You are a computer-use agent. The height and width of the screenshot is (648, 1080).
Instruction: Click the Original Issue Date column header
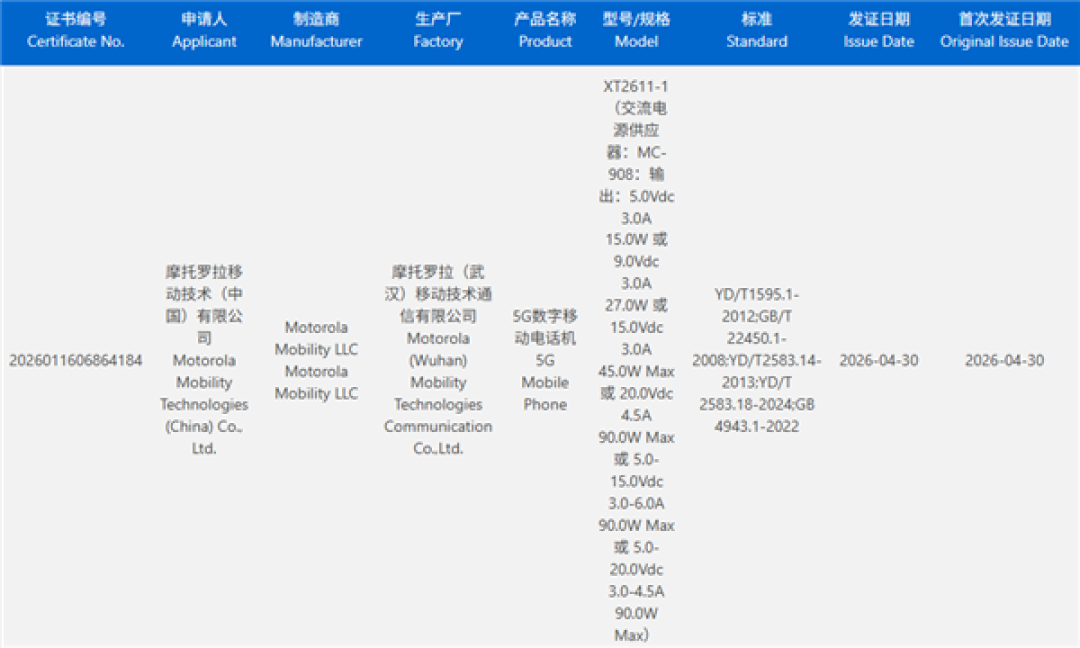tap(1004, 31)
